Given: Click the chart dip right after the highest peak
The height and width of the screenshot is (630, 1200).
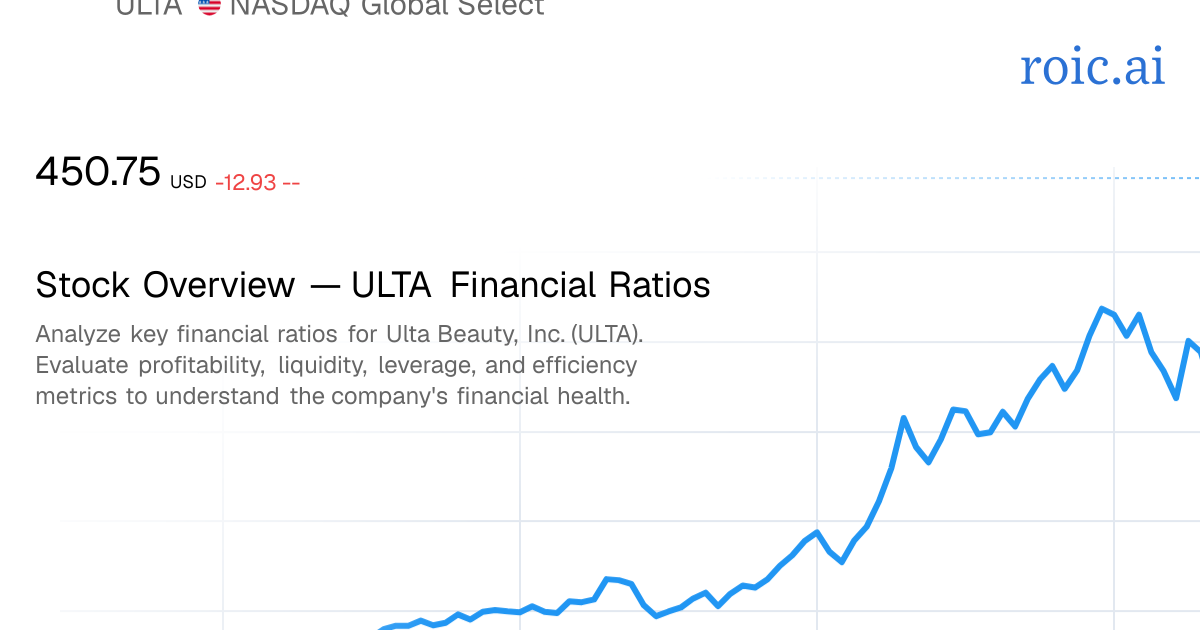Looking at the screenshot, I should (x=1127, y=335).
